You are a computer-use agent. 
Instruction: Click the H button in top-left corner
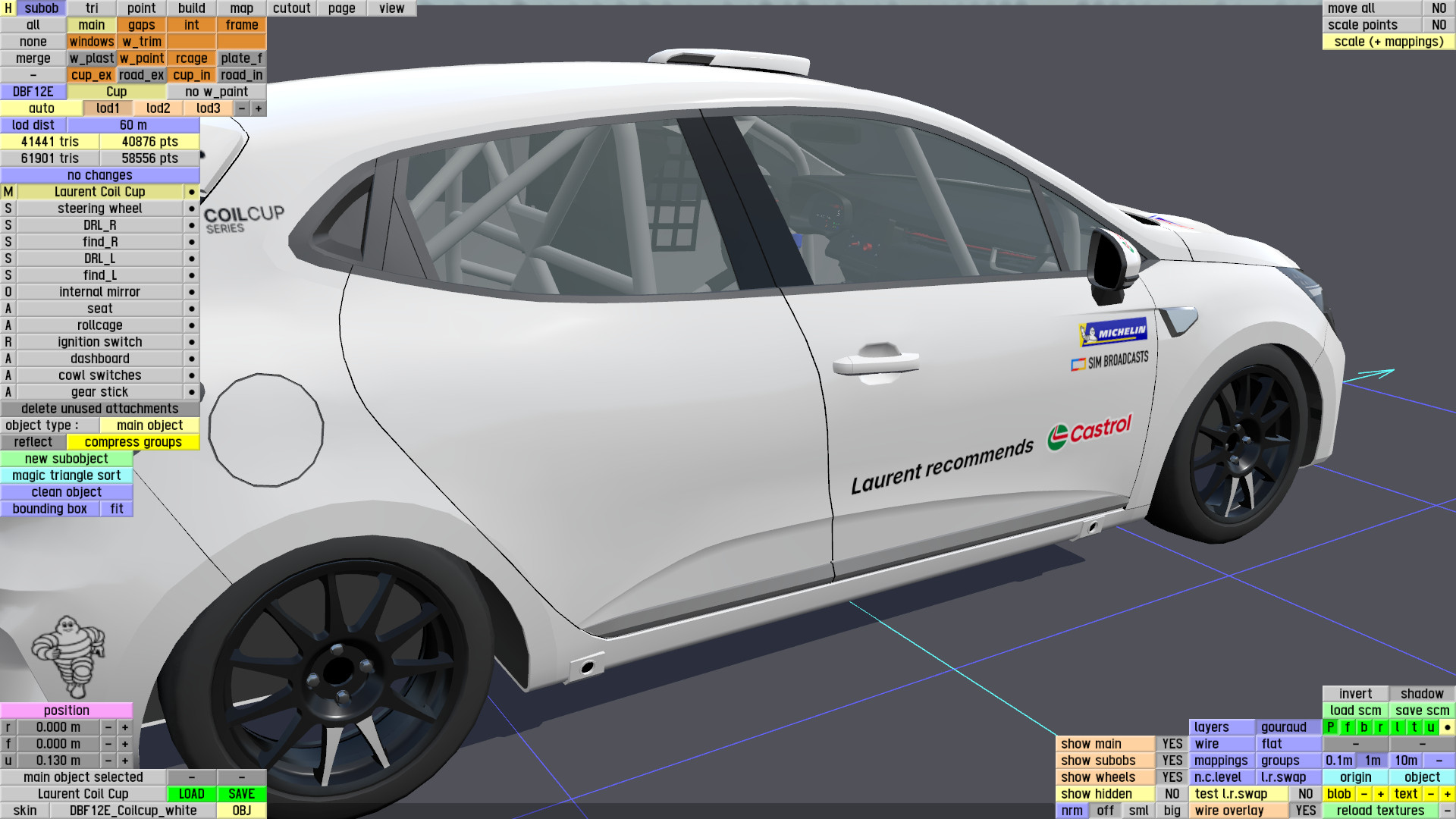[x=8, y=8]
